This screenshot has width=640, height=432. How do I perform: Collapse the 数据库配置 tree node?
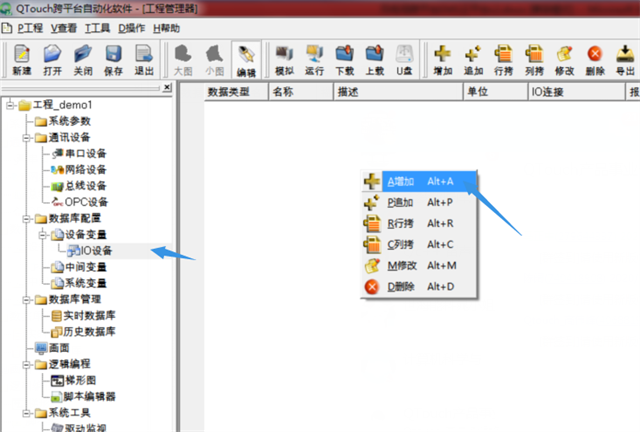tap(27, 218)
